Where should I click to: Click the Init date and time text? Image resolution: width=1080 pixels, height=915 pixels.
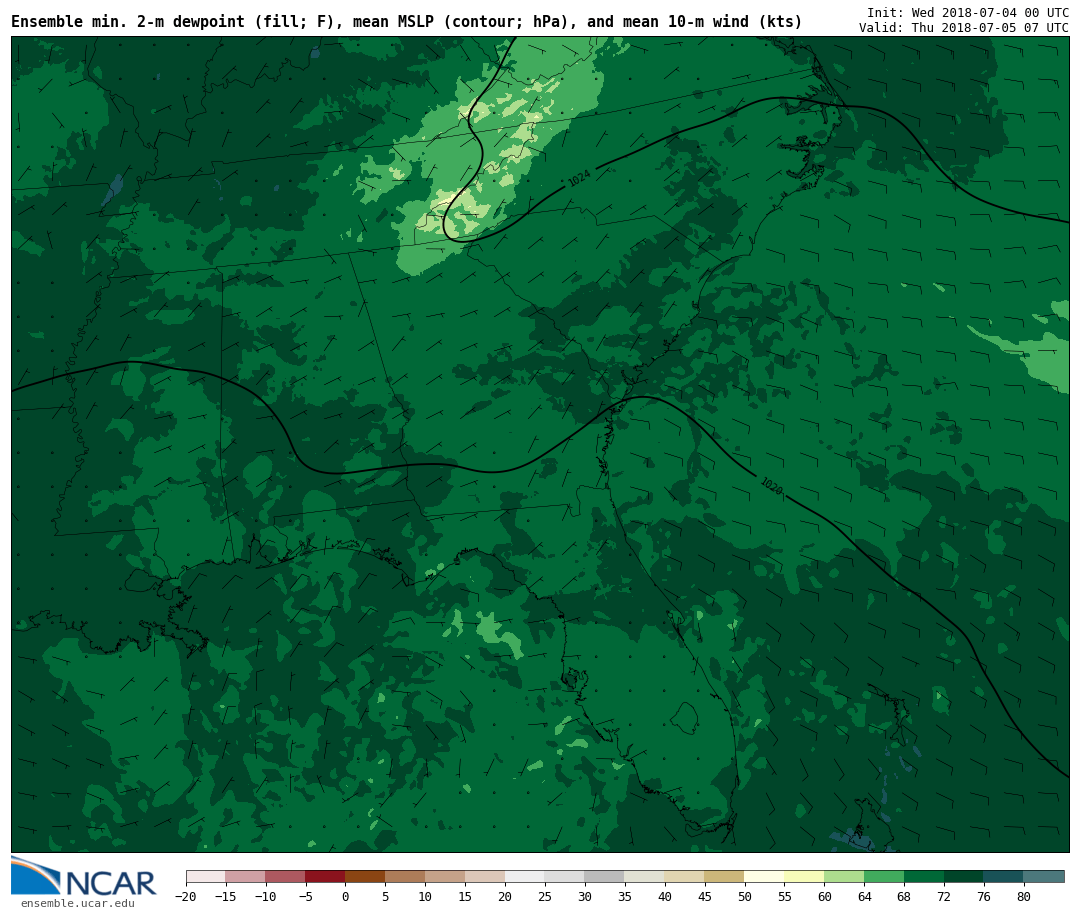point(967,12)
